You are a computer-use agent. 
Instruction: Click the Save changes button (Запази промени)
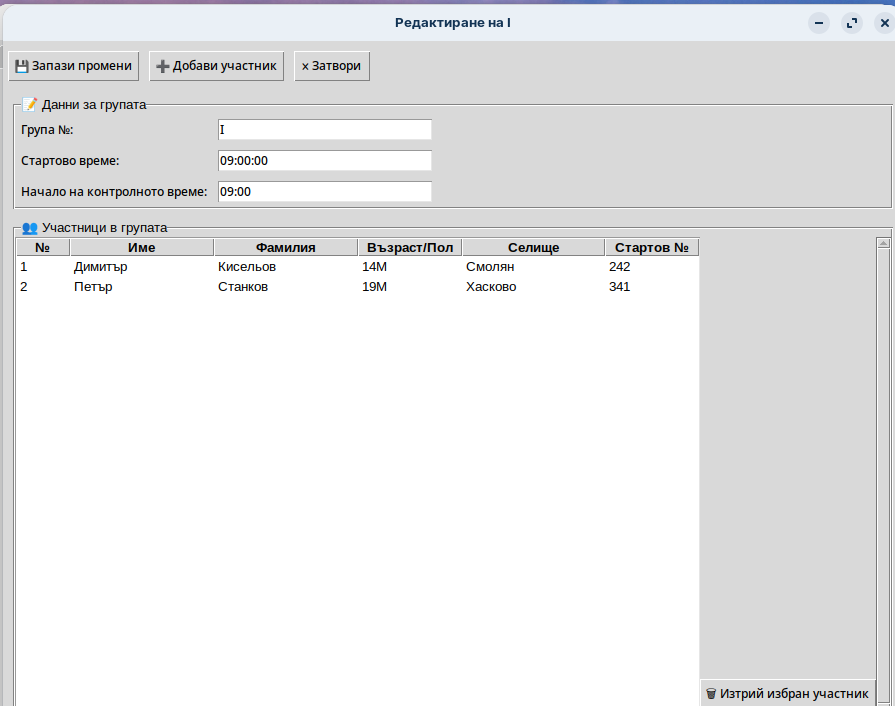pos(73,66)
